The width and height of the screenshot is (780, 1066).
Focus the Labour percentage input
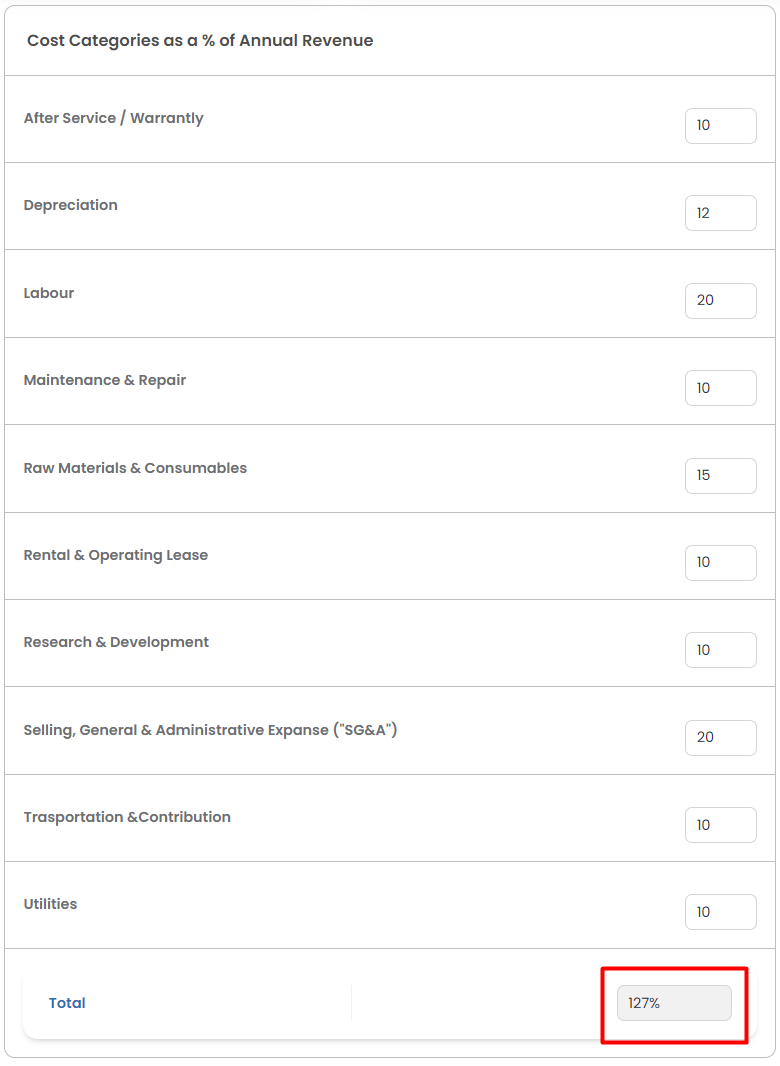(720, 301)
